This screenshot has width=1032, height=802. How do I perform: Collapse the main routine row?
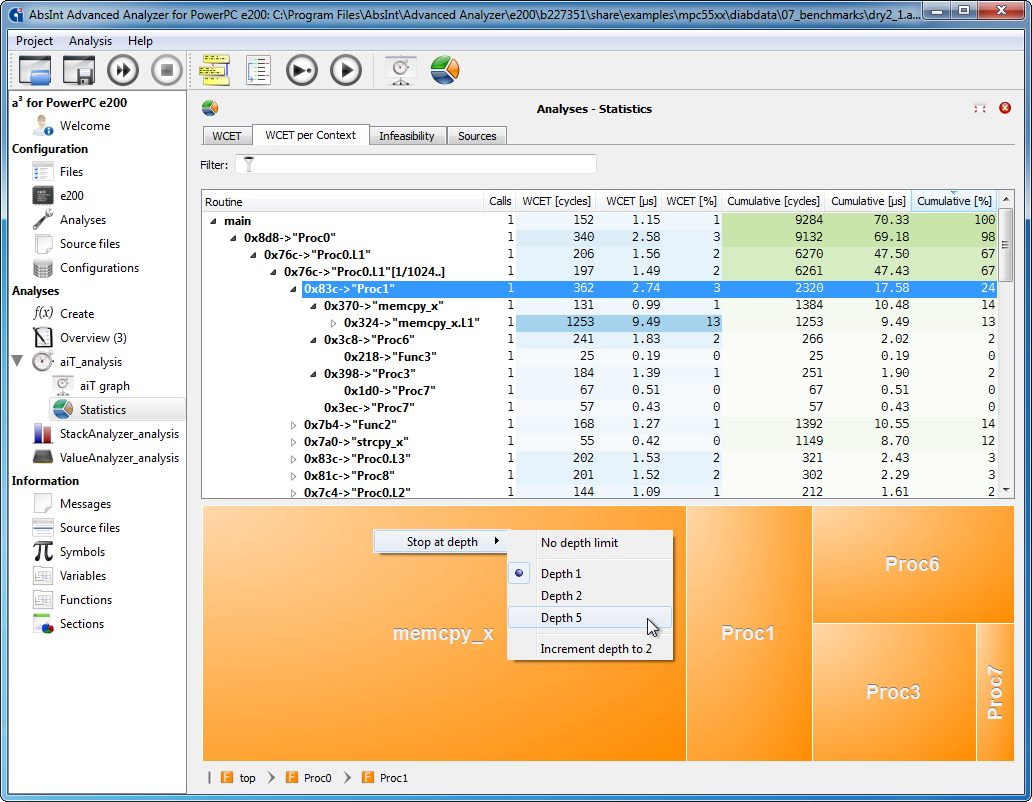tap(213, 221)
